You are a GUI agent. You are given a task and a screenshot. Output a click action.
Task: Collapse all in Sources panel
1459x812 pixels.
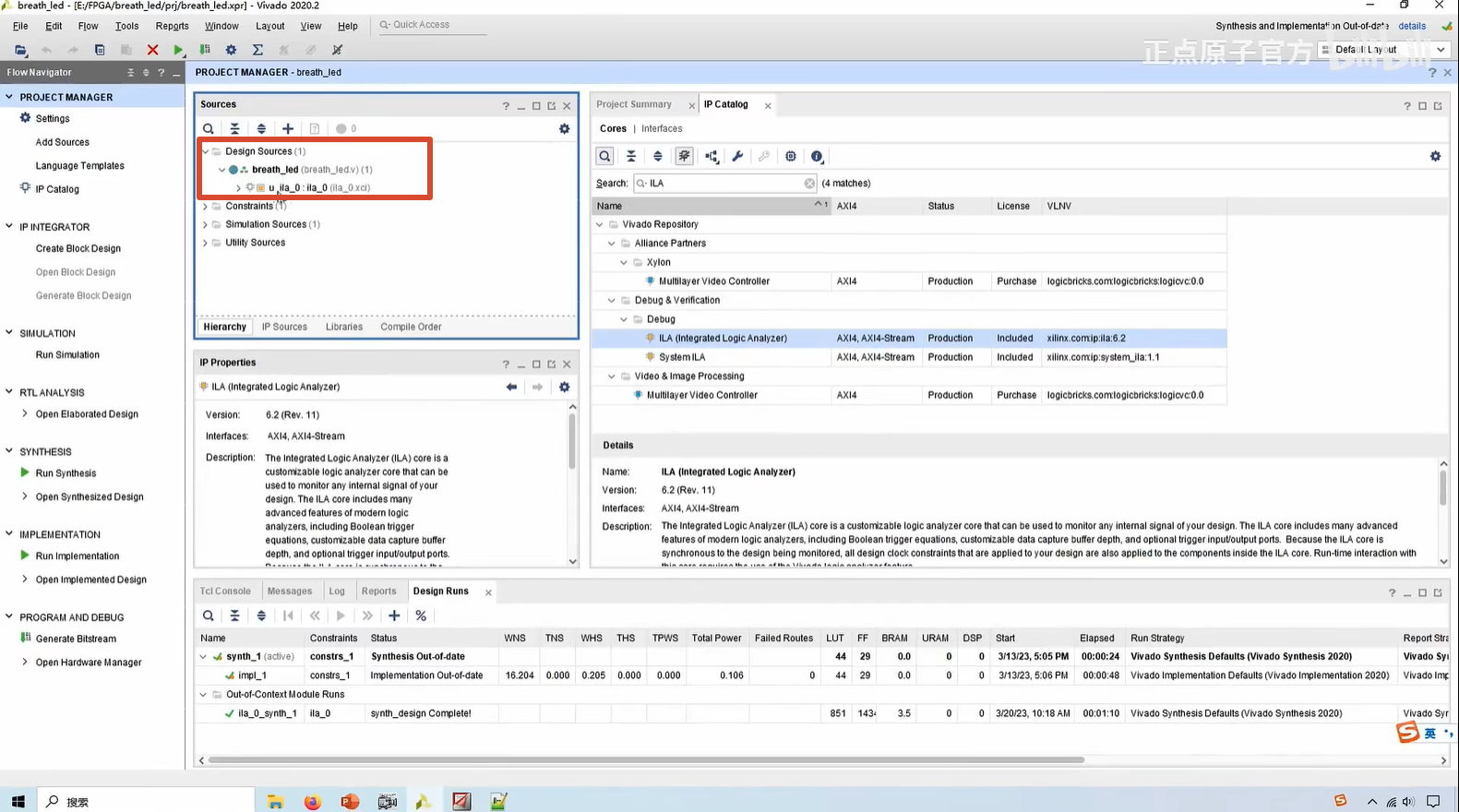click(234, 129)
